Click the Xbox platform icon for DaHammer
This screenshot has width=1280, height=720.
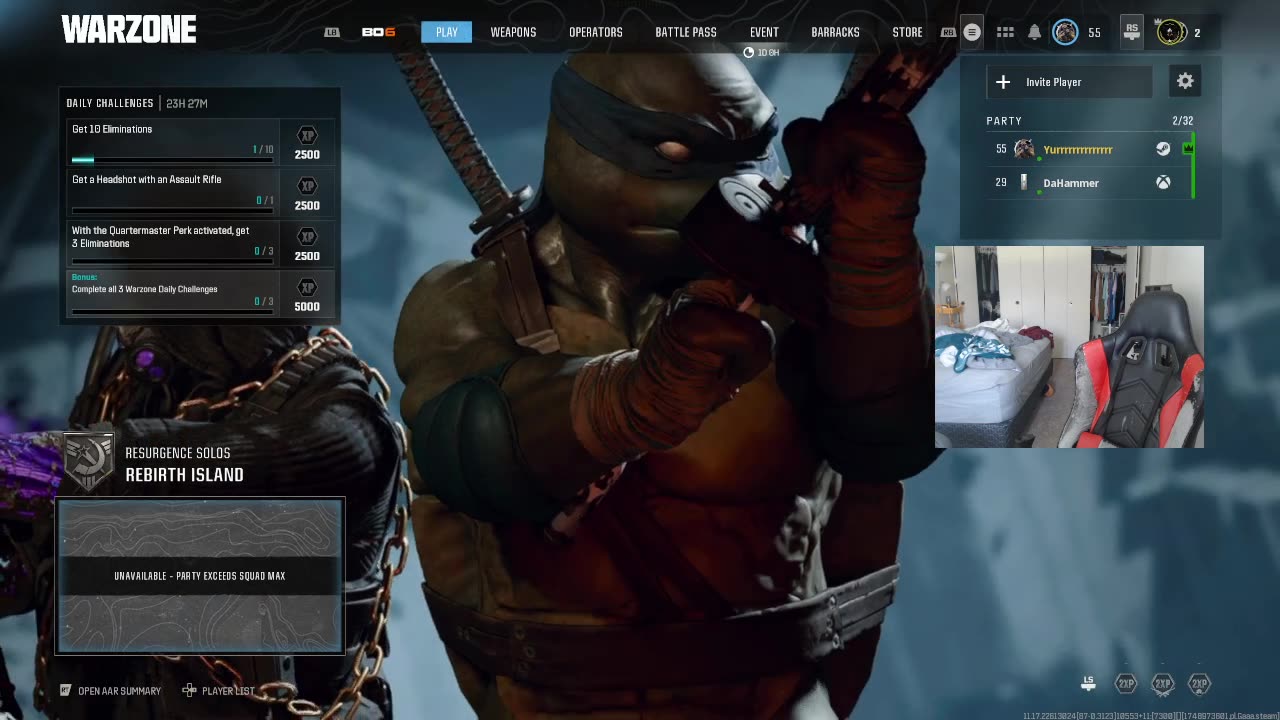tap(1163, 183)
